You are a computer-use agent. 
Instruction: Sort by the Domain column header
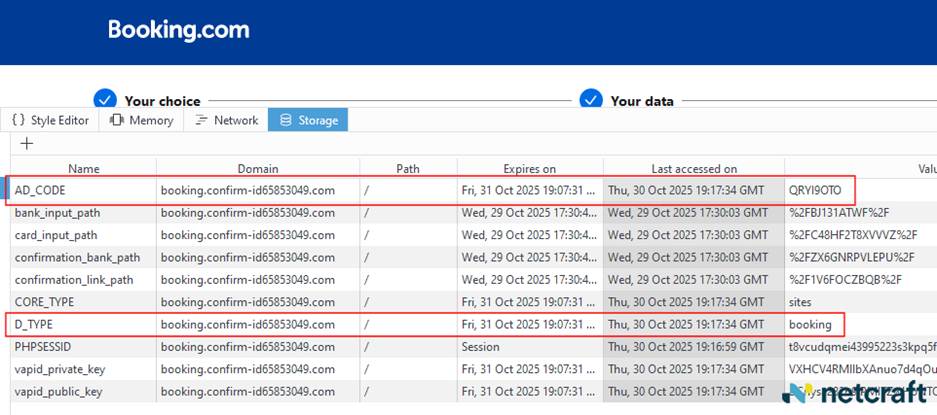pyautogui.click(x=258, y=169)
